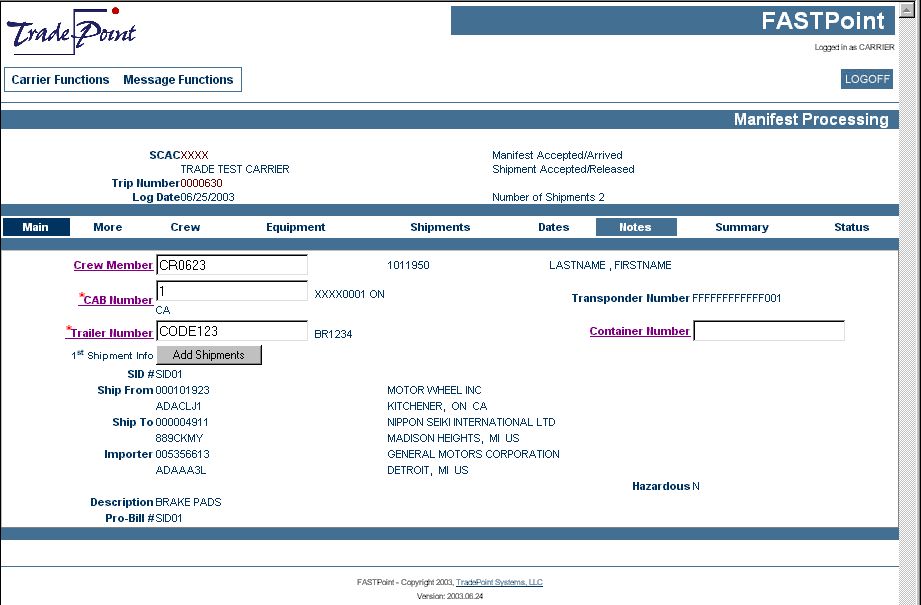
Task: Click MOTOR WHEEL INC text
Action: pyautogui.click(x=434, y=390)
